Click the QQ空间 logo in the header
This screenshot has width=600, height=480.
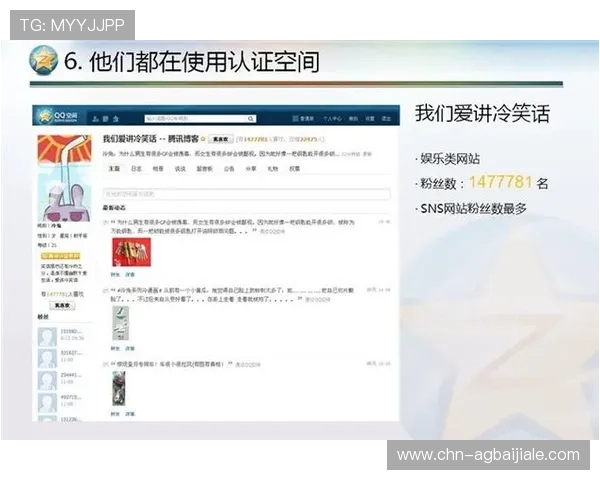click(x=59, y=116)
